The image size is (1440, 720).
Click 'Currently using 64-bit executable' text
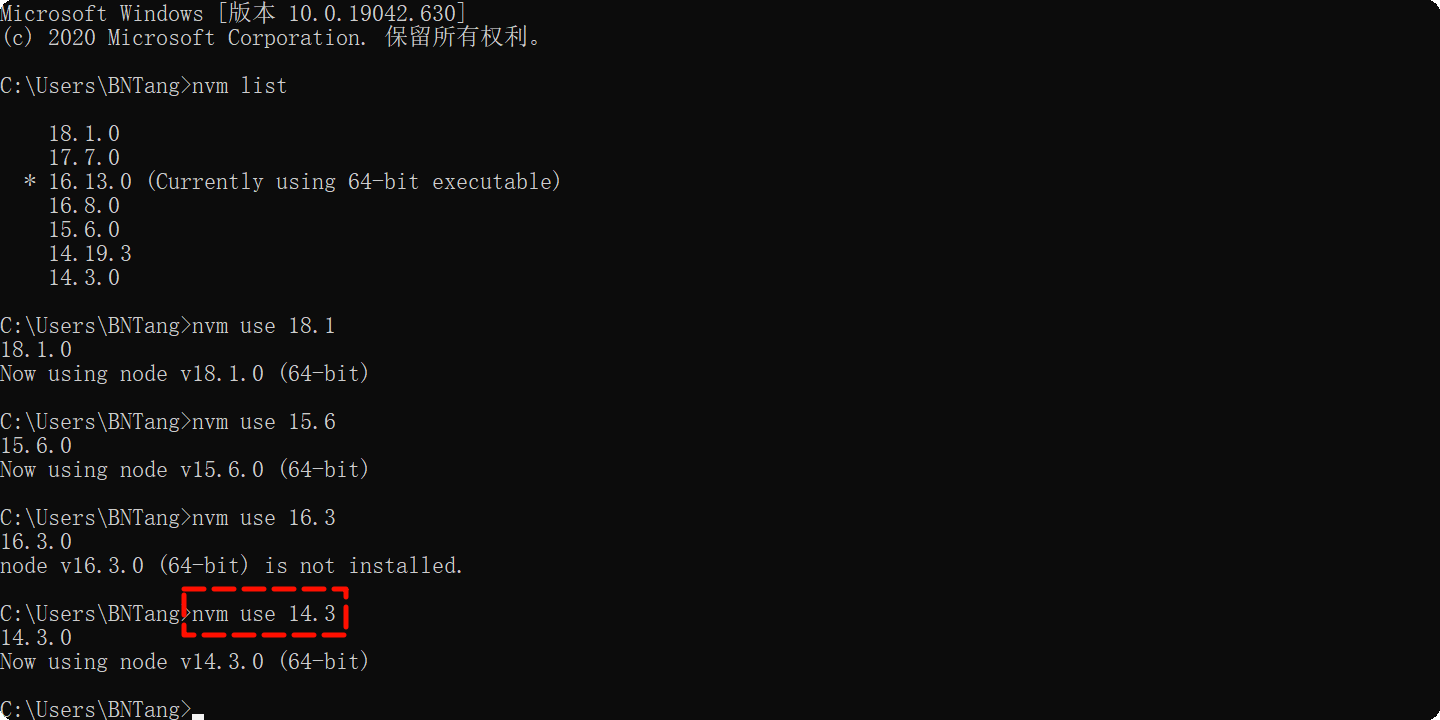point(354,182)
